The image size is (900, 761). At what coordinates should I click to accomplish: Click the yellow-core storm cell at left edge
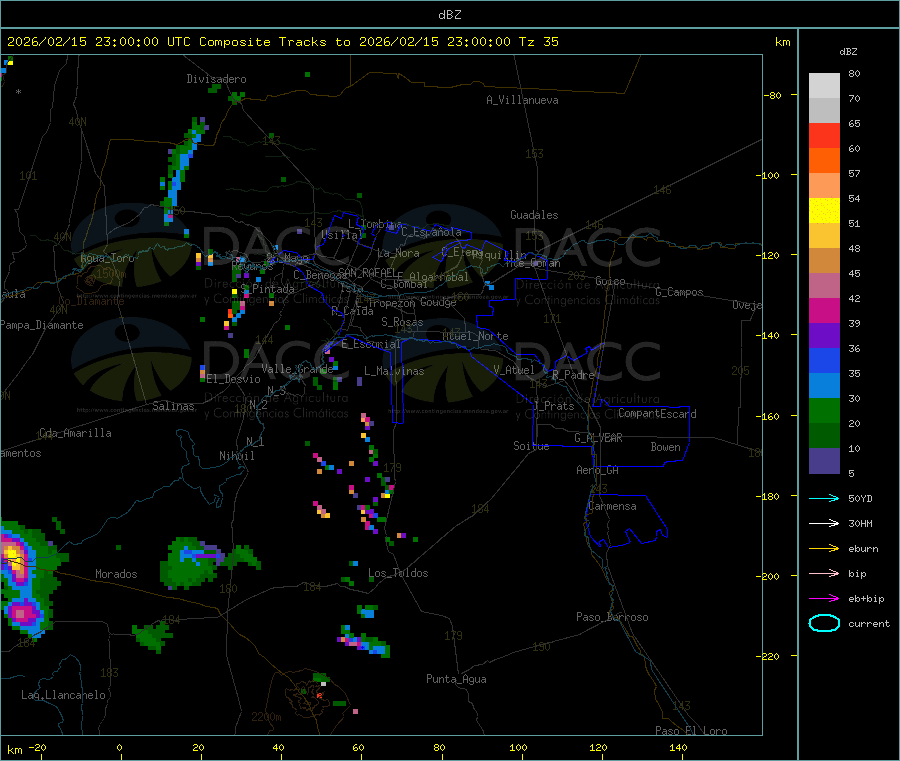point(13,558)
